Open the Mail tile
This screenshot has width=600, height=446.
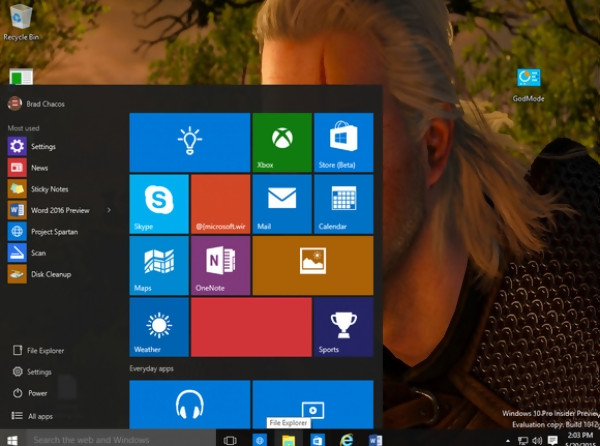coord(282,203)
